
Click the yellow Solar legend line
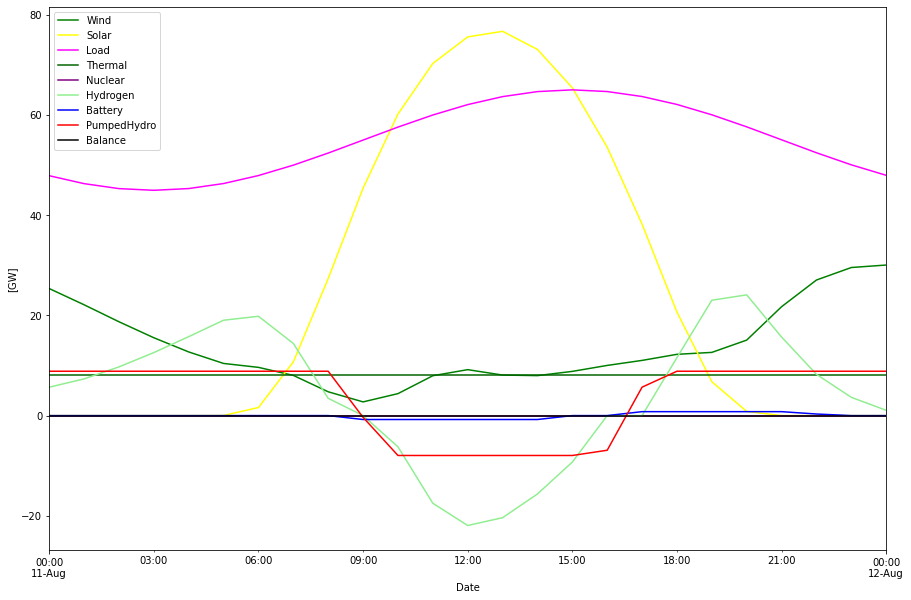point(68,35)
